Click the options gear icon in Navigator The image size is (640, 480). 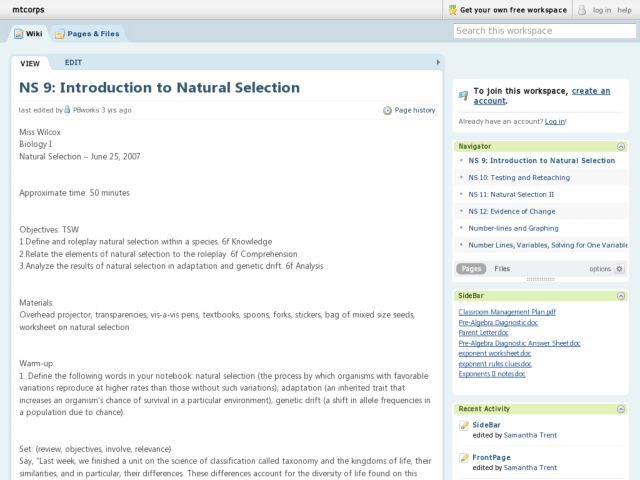619,269
